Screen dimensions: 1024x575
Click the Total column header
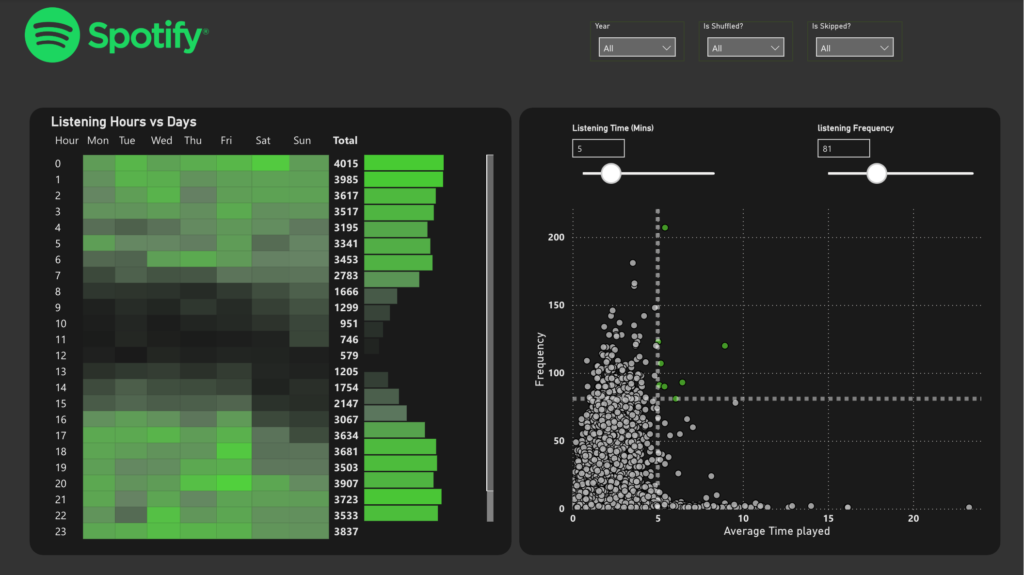click(345, 141)
